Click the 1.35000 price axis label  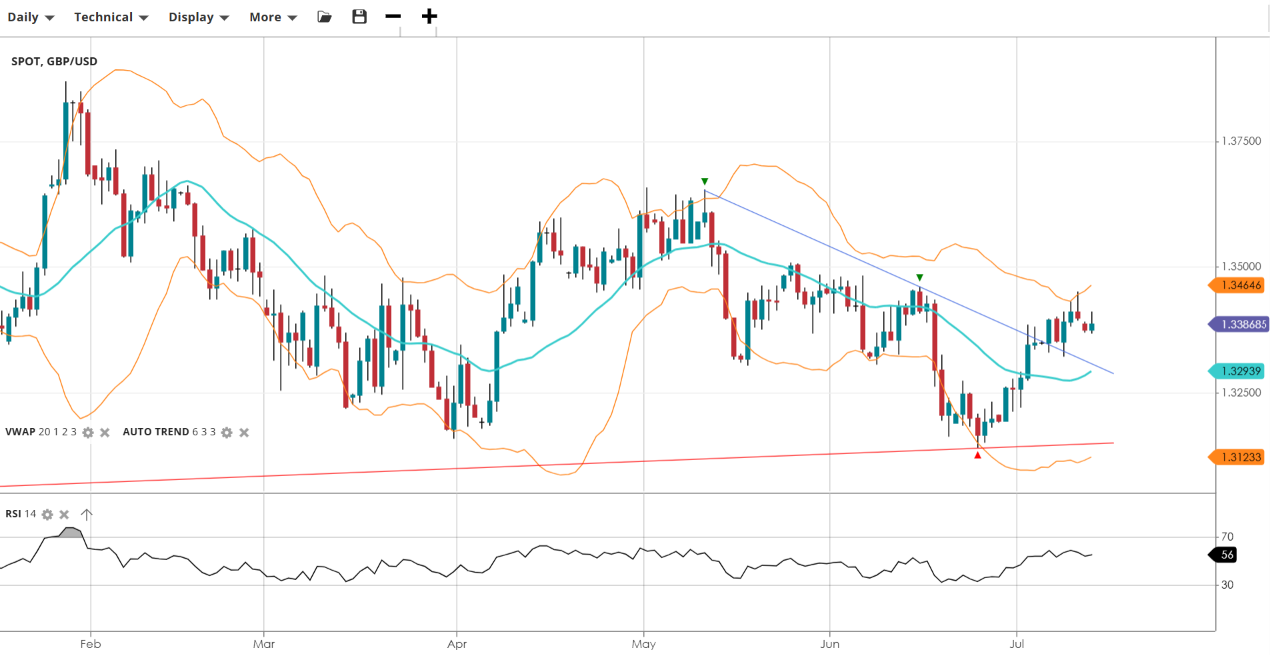1240,267
